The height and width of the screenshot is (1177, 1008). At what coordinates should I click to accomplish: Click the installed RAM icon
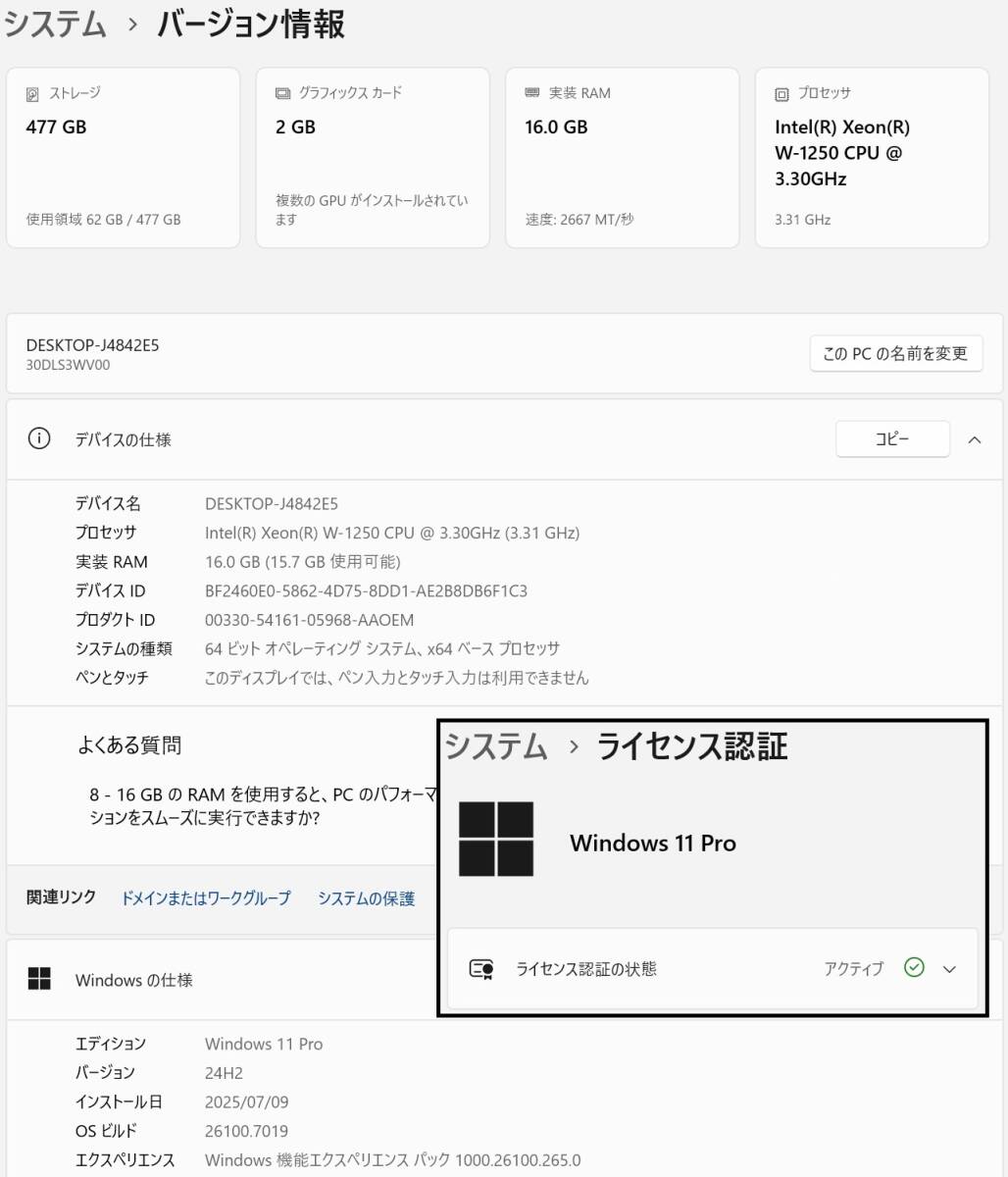pyautogui.click(x=532, y=93)
